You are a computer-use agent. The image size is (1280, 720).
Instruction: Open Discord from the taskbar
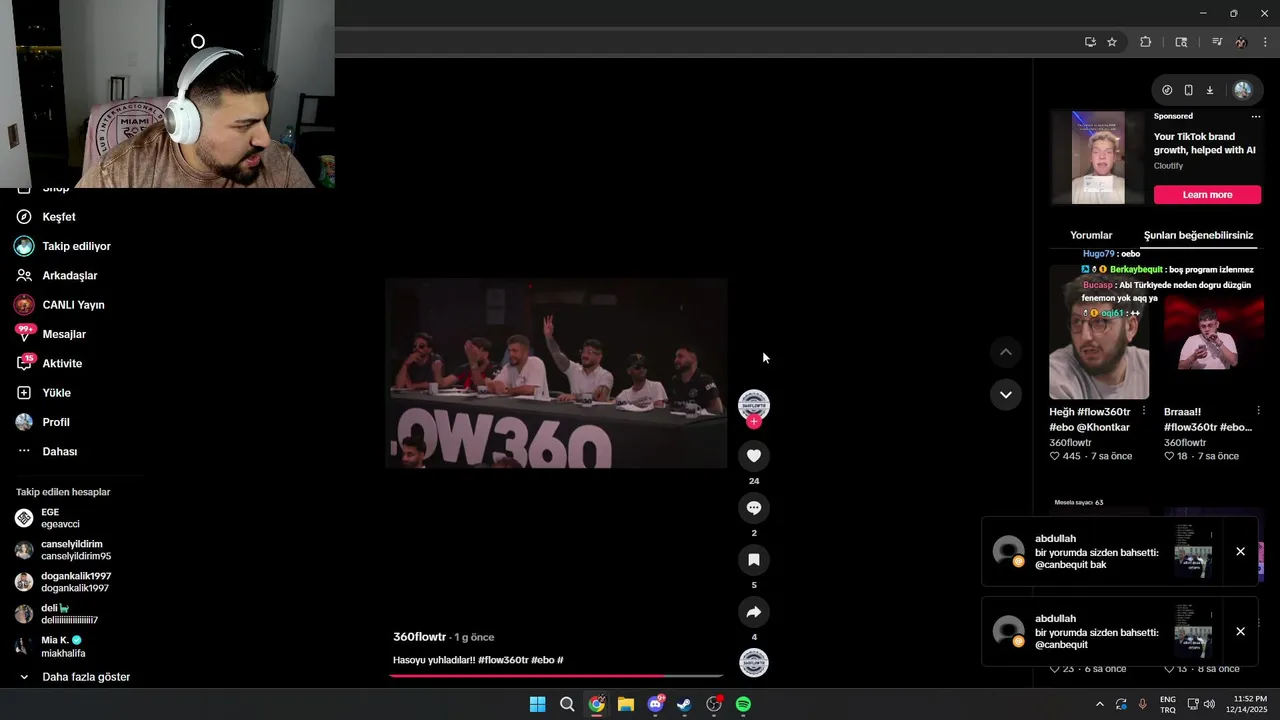click(655, 704)
